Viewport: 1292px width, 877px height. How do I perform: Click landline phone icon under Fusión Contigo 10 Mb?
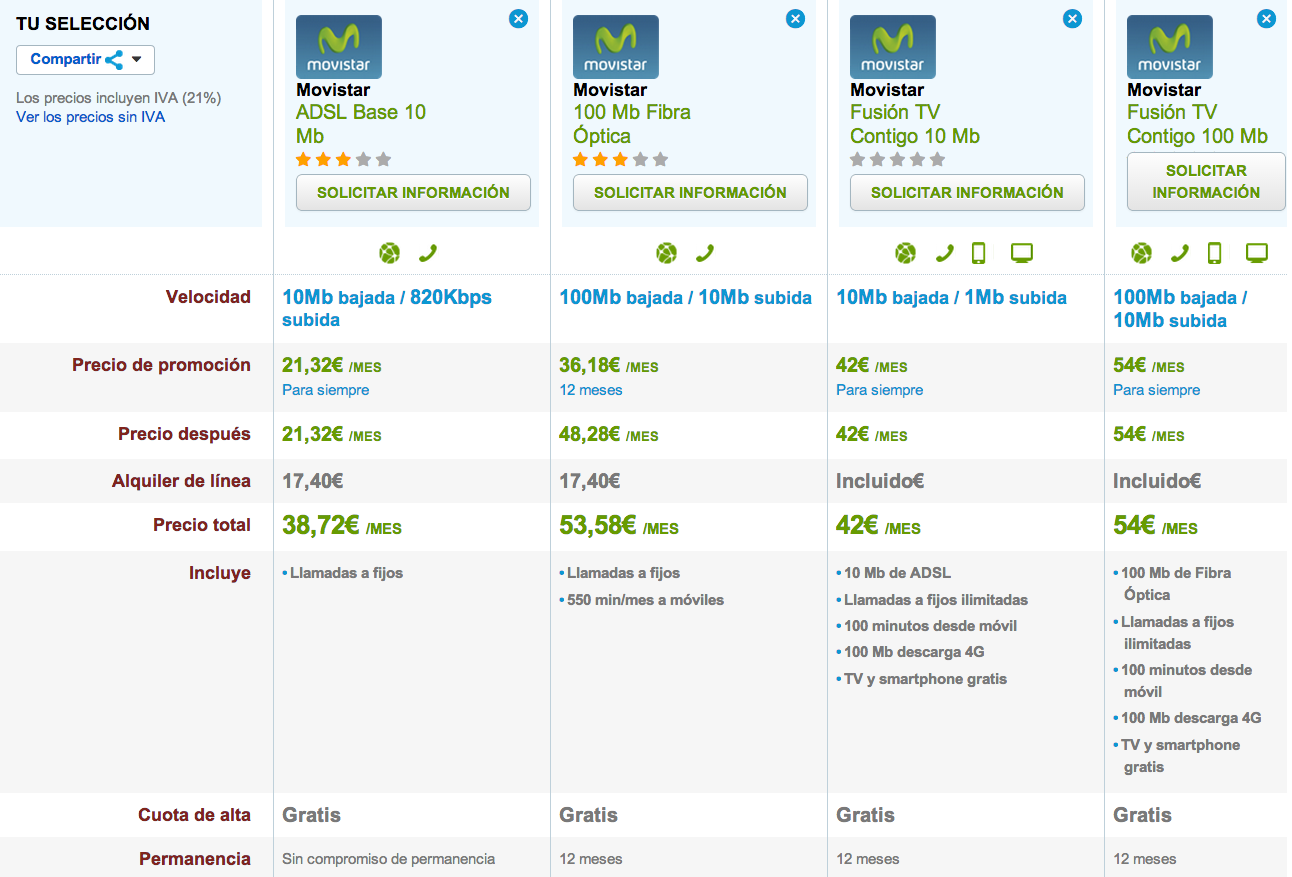[944, 254]
